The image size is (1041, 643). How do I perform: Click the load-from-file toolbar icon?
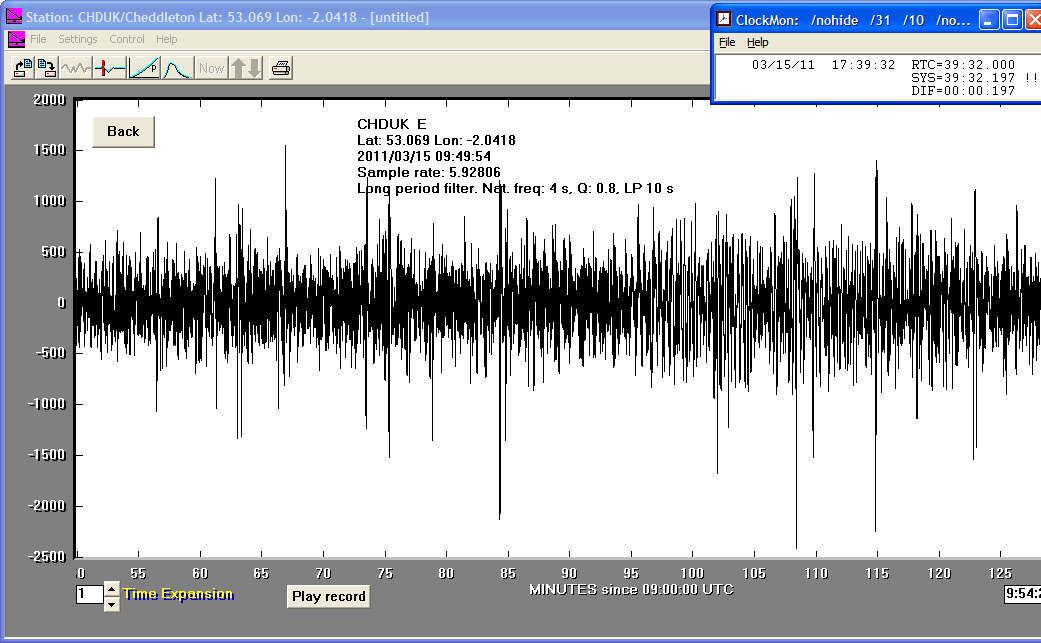pos(23,68)
